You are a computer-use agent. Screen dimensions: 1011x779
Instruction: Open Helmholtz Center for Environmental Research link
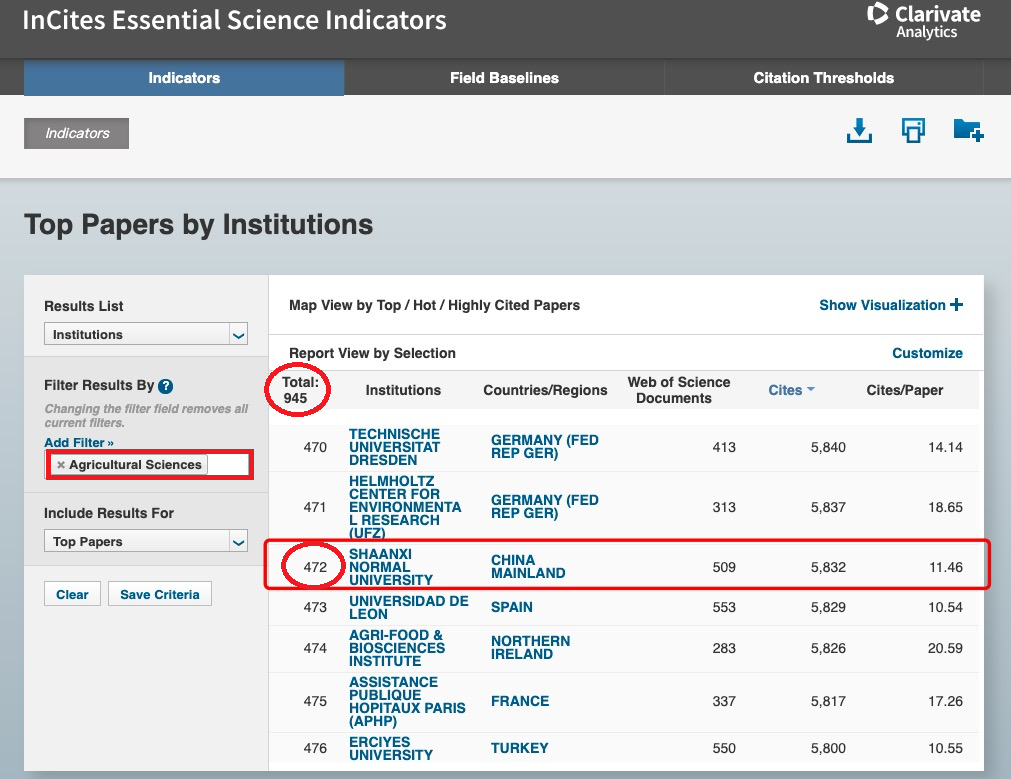[x=405, y=507]
